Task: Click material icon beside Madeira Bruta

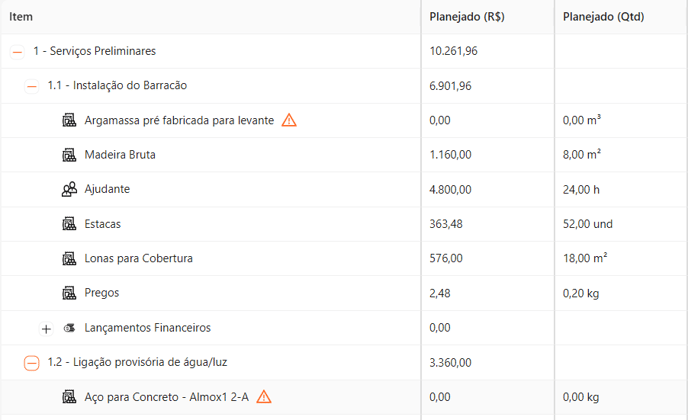Action: pyautogui.click(x=69, y=154)
